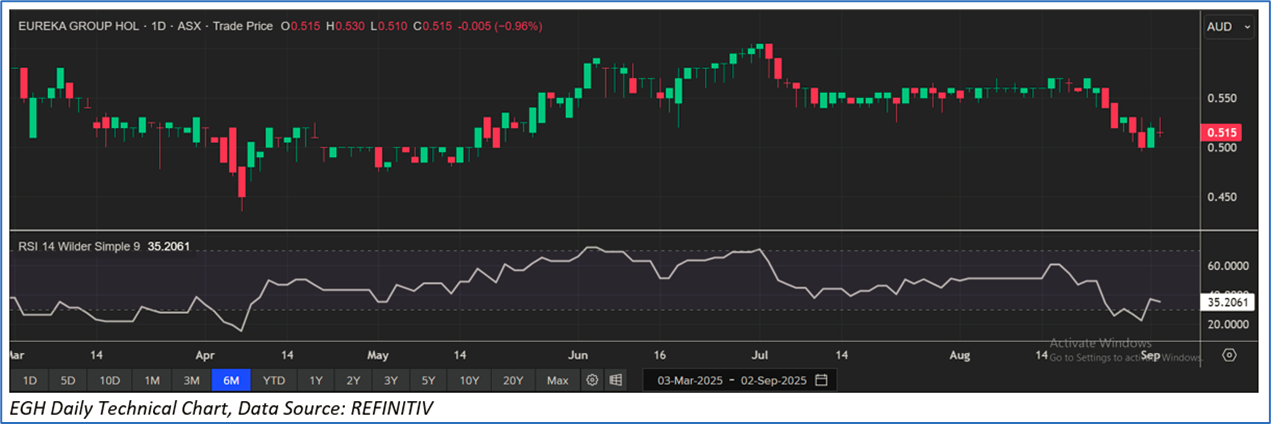
Task: Show year-to-date with YTD button
Action: [x=274, y=380]
